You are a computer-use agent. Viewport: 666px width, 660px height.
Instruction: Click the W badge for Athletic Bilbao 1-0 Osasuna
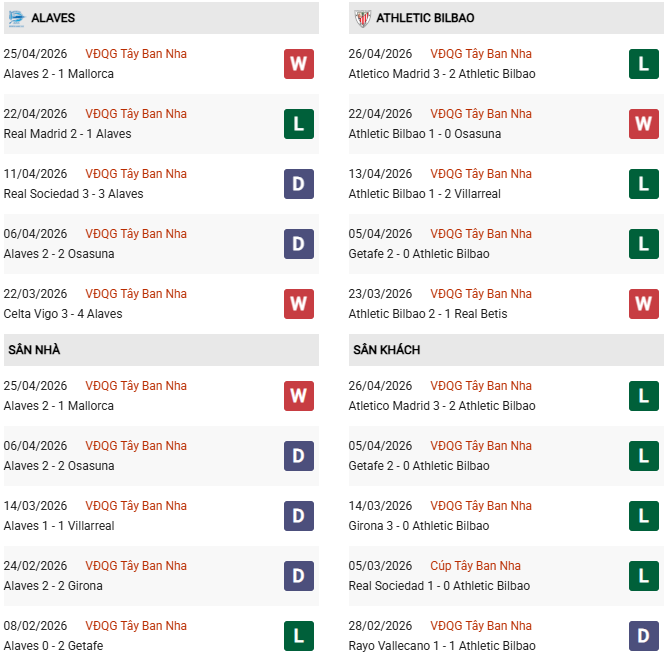(643, 124)
